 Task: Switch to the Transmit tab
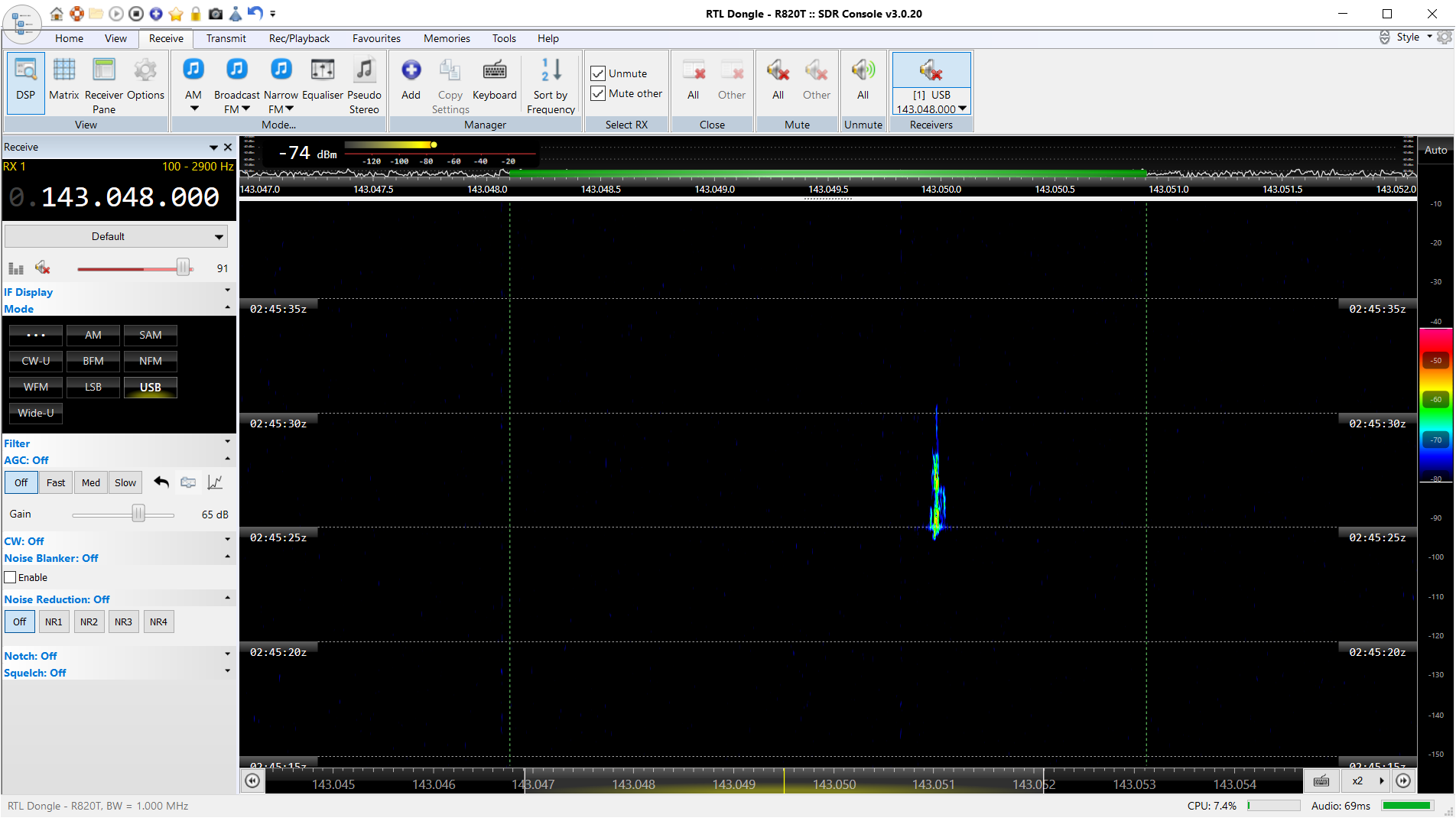pyautogui.click(x=226, y=38)
